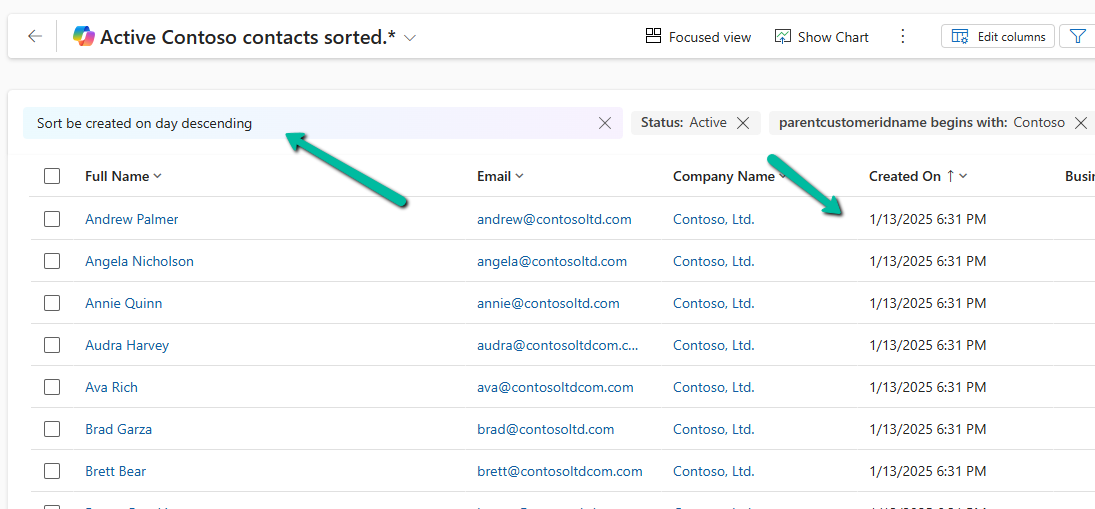Open the filter funnel icon
Screen dimensions: 1095x509
(1078, 37)
